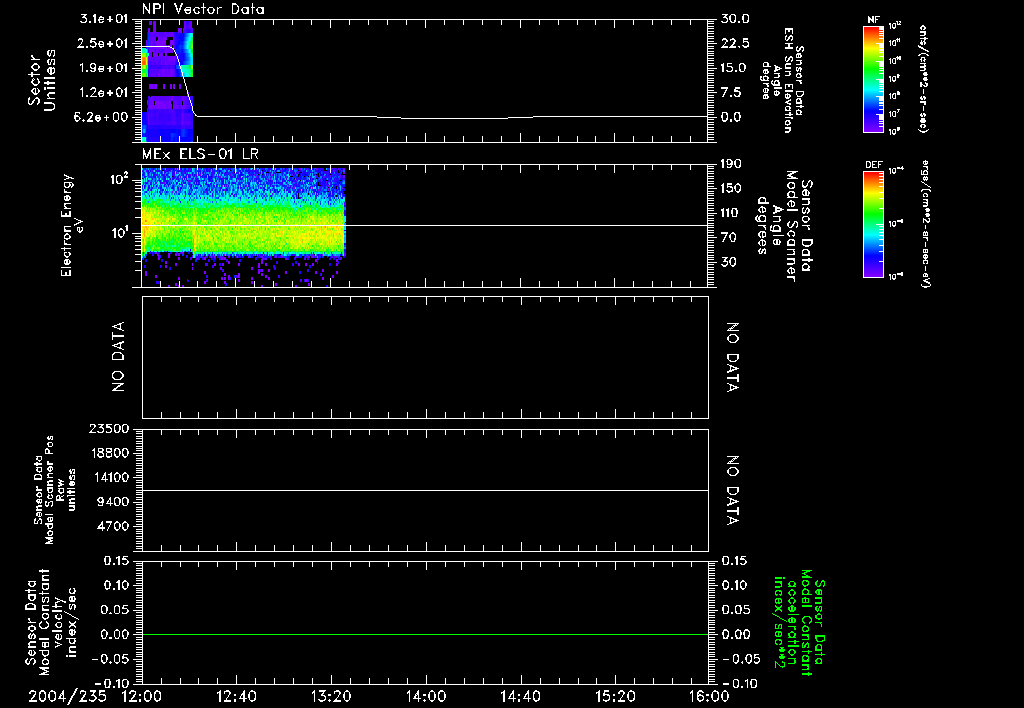This screenshot has width=1024, height=708.
Task: Click the '14100' scanner position tick label
Action: tap(110, 477)
